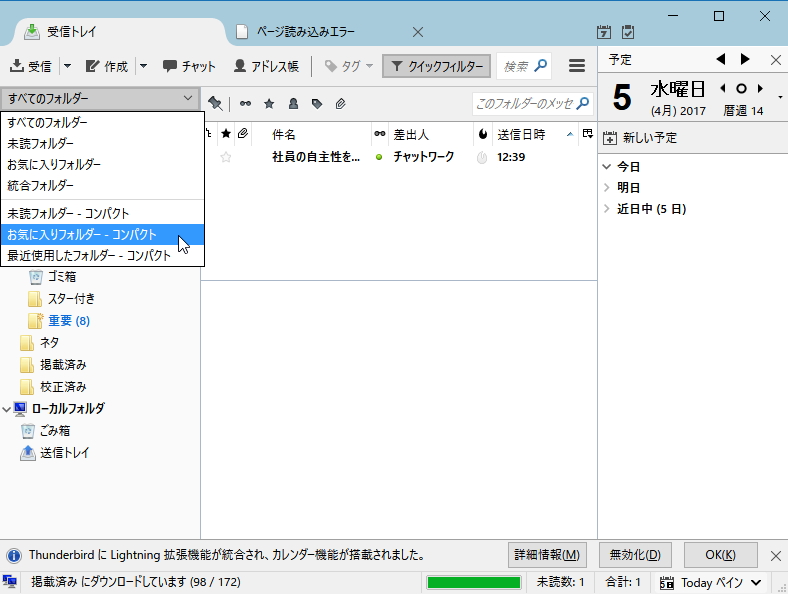Go to next day in 予定 pane

coord(745,59)
